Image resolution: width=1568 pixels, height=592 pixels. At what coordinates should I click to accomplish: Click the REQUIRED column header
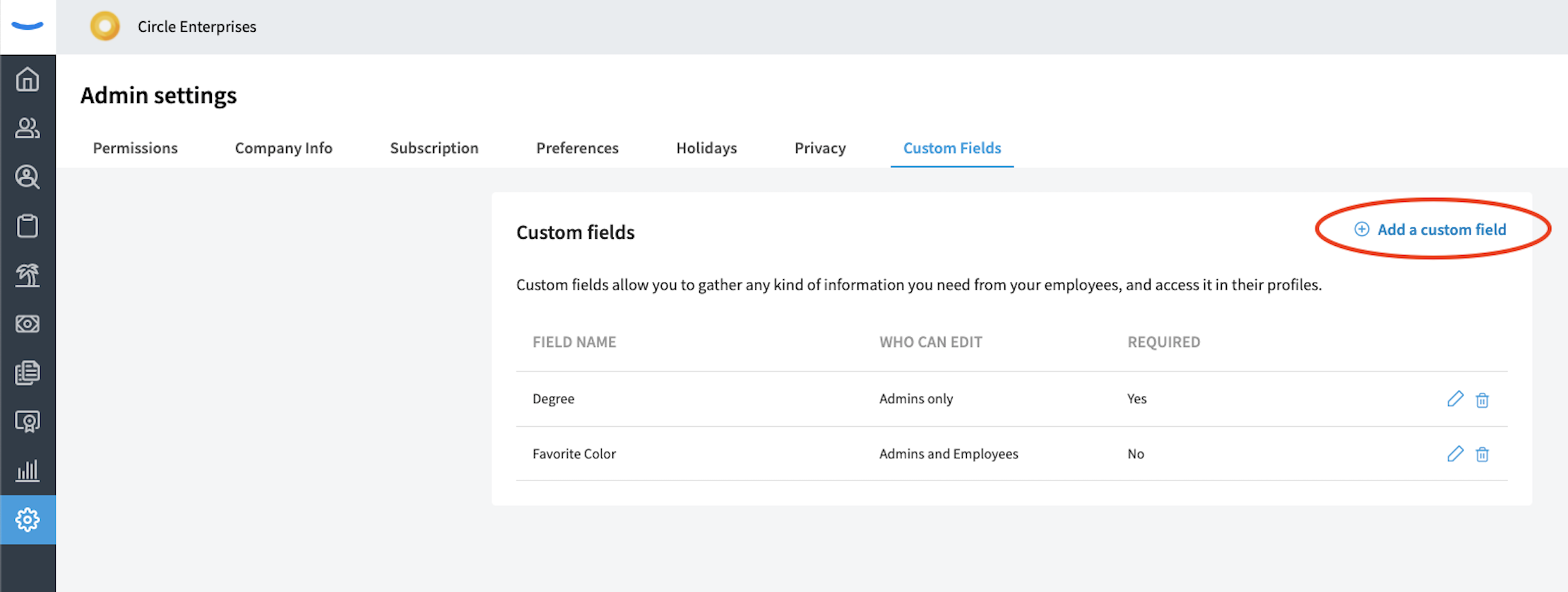click(x=1164, y=342)
